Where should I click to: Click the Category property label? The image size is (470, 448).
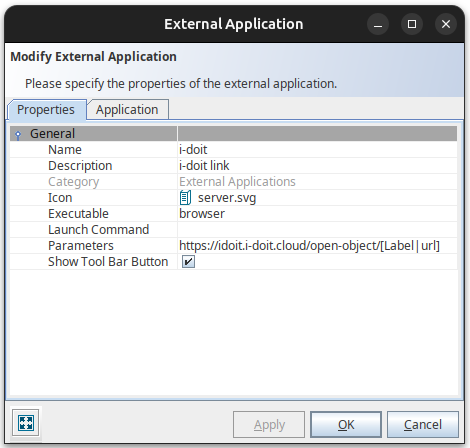click(x=74, y=182)
